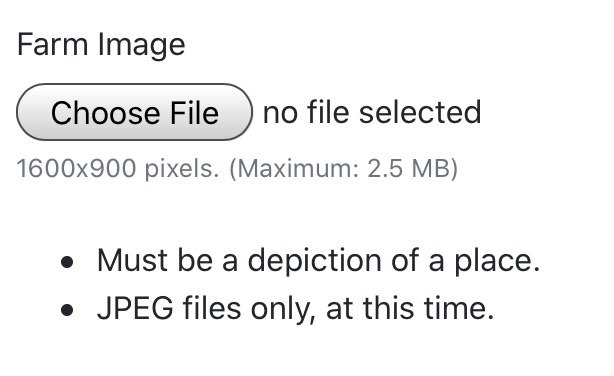Click the word 'depiction' in first bullet
Image resolution: width=614 pixels, height=376 pixels.
click(x=314, y=261)
